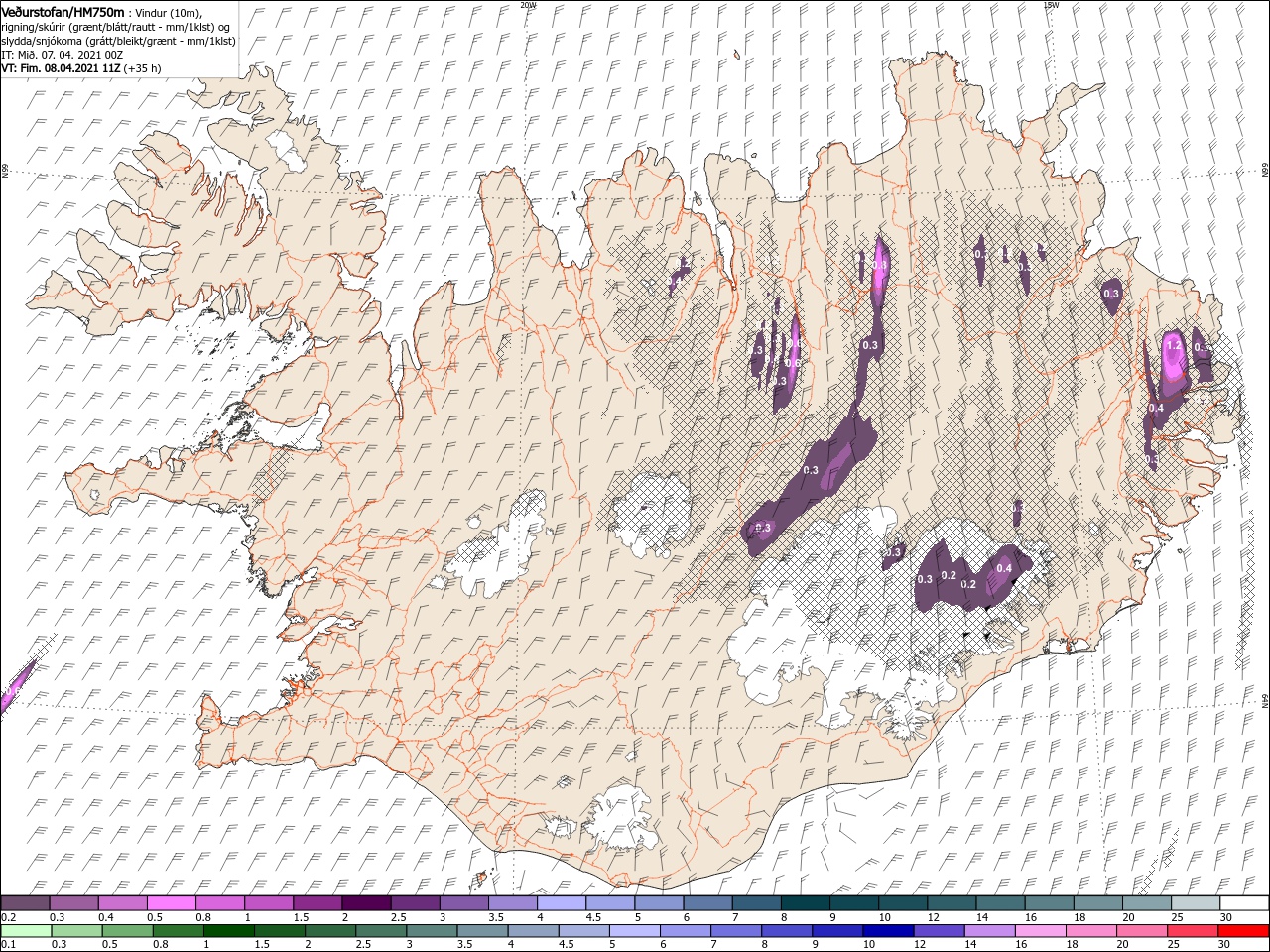Click the 'VT: Fim. 08.04.2021 11Z' valid time
This screenshot has height=952, width=1270.
click(x=61, y=68)
